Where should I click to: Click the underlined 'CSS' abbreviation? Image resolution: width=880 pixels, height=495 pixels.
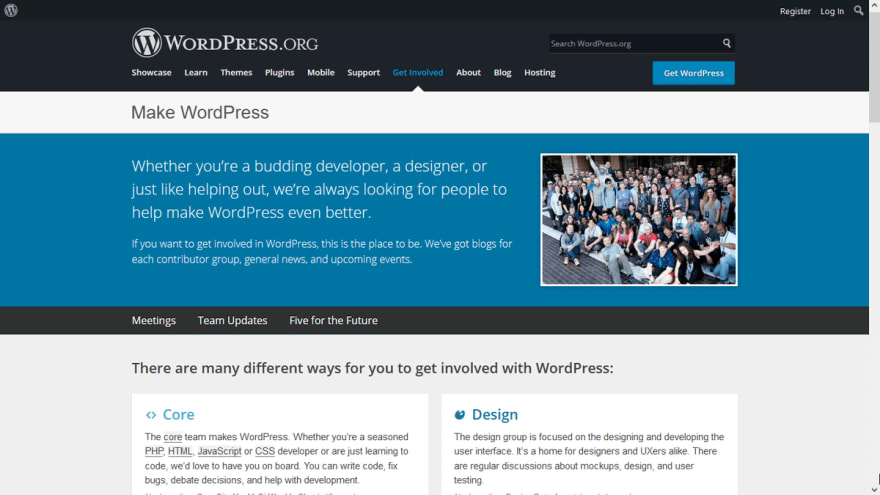(265, 451)
